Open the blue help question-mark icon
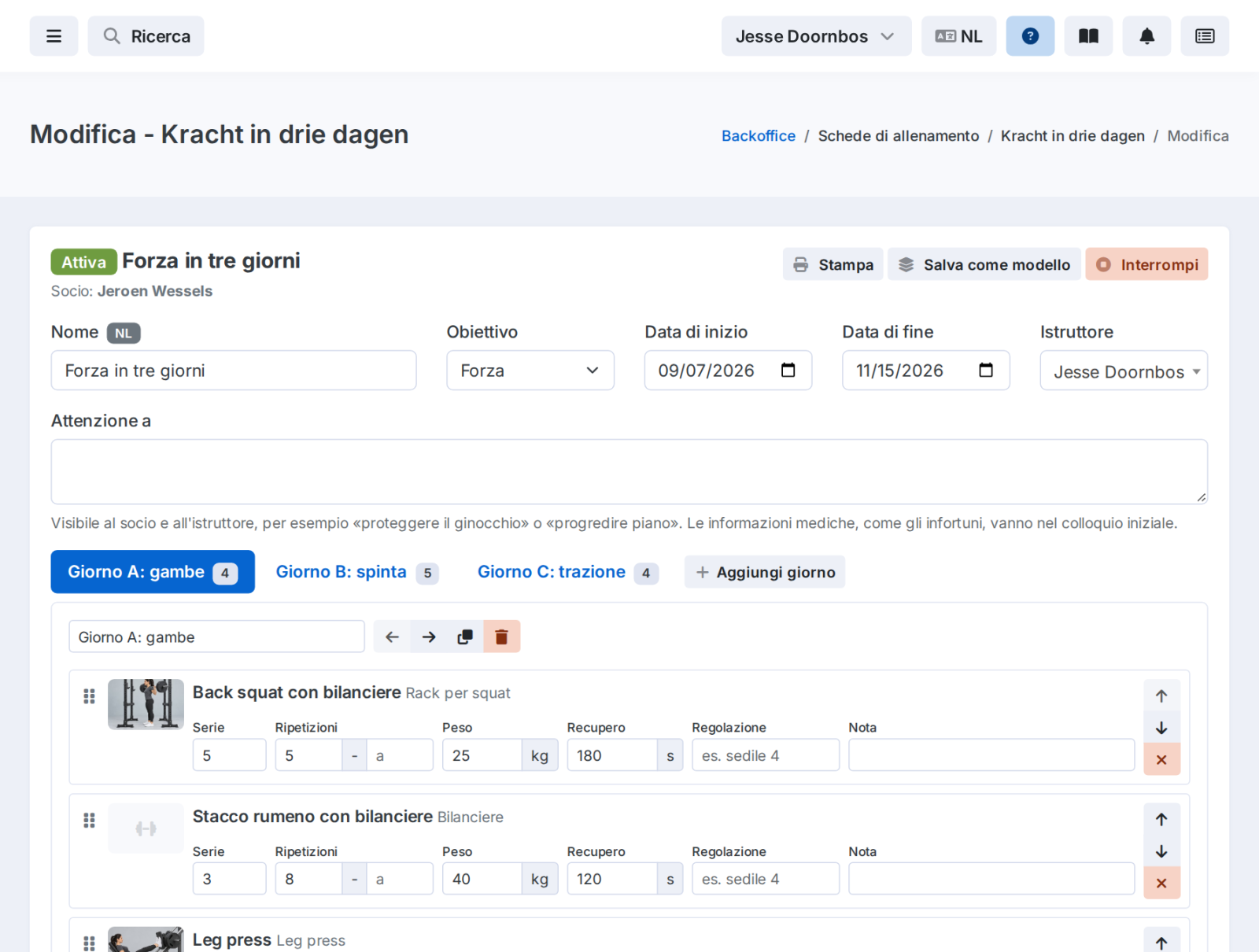The image size is (1259, 952). [x=1030, y=36]
